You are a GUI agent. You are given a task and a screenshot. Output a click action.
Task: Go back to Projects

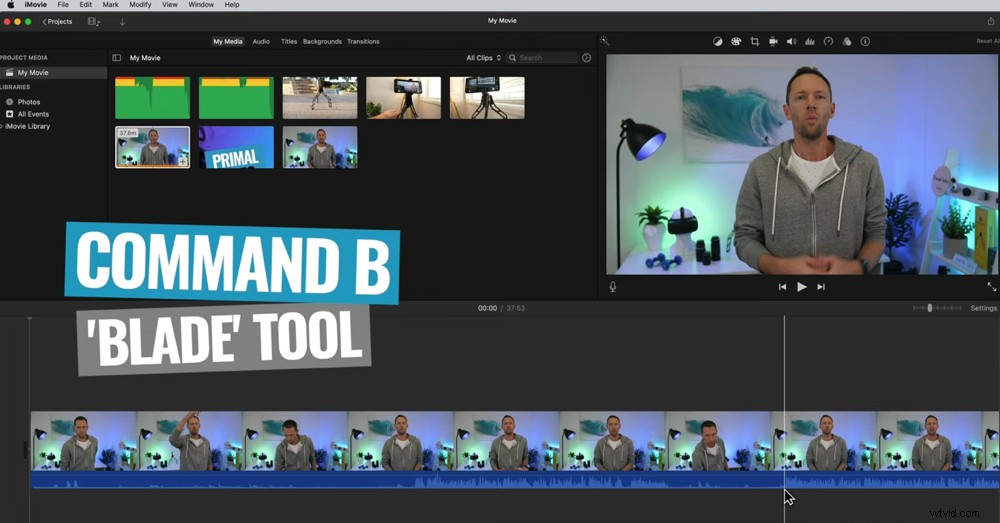[57, 22]
